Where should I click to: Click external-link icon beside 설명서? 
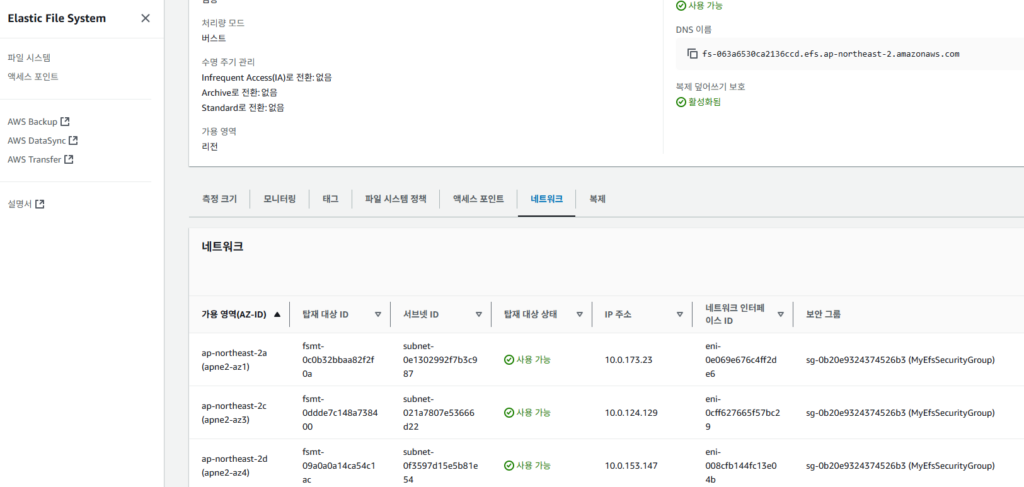coord(40,204)
